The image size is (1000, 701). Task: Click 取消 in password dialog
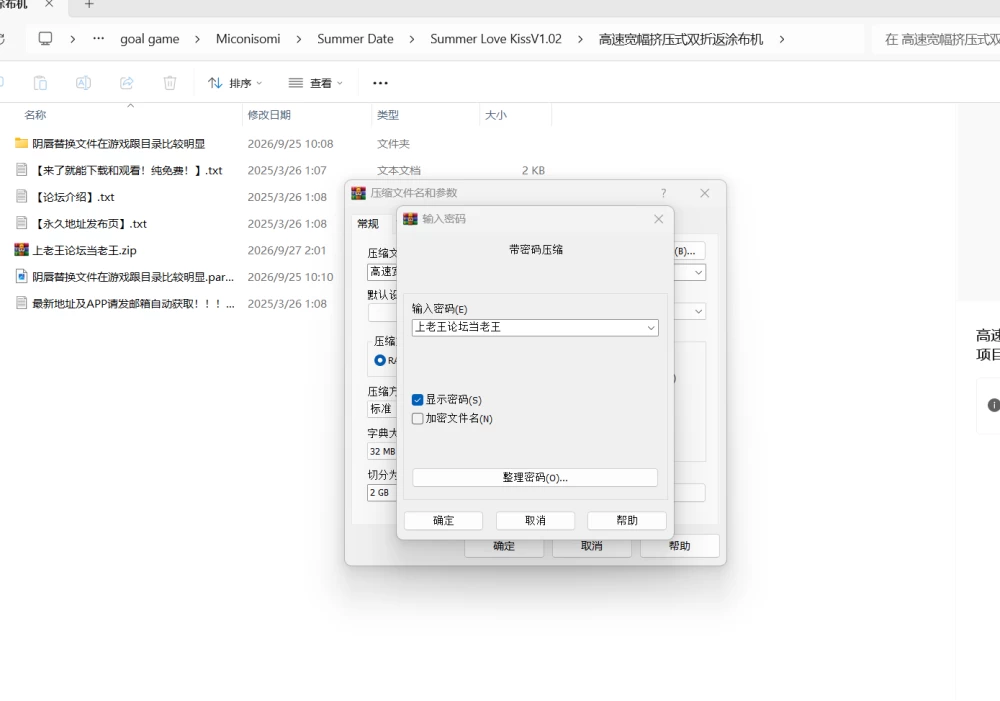[535, 520]
